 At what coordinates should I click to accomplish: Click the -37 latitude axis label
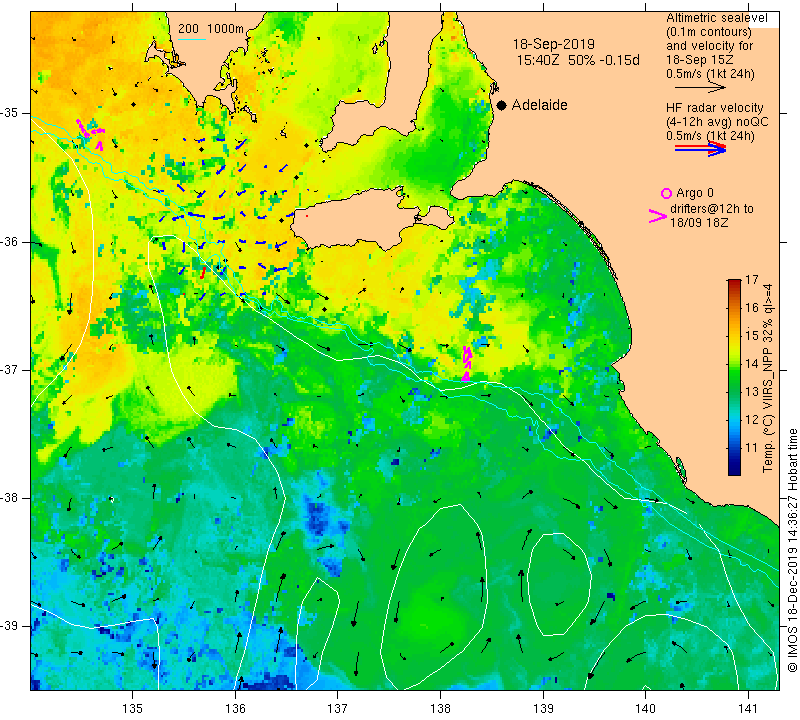(x=9, y=369)
